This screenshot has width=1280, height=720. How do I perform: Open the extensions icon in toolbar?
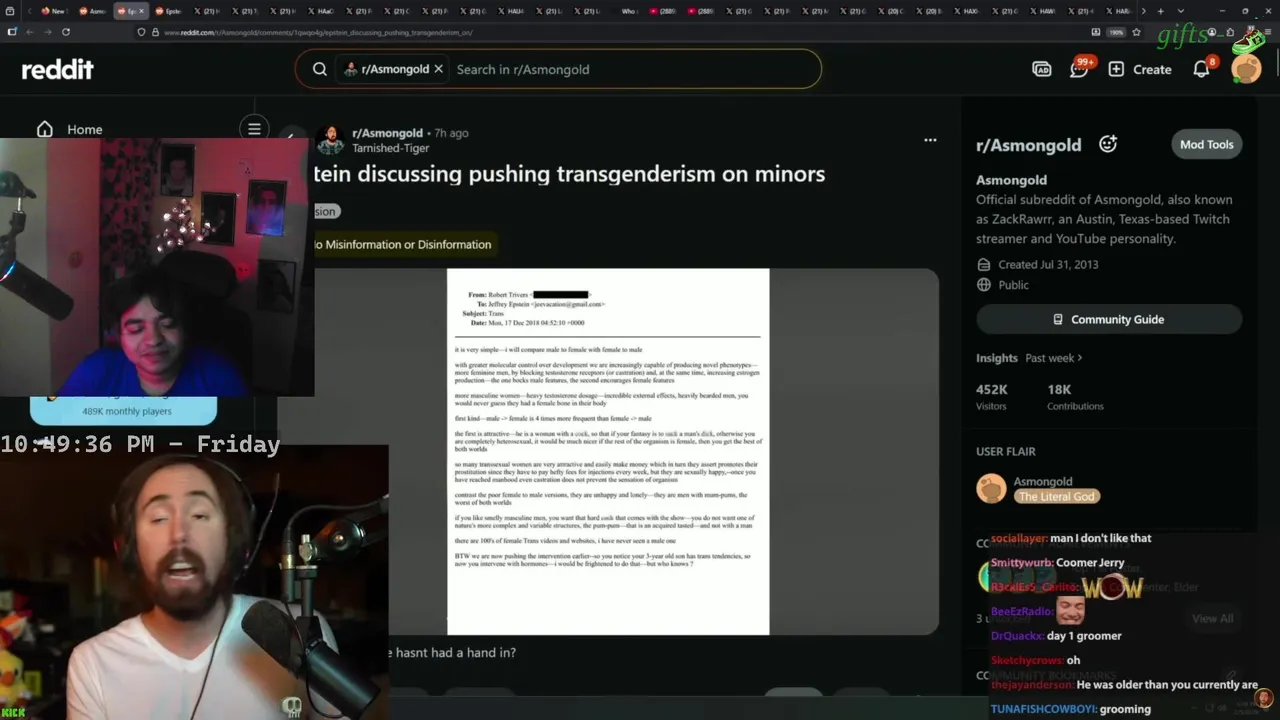tap(1230, 32)
